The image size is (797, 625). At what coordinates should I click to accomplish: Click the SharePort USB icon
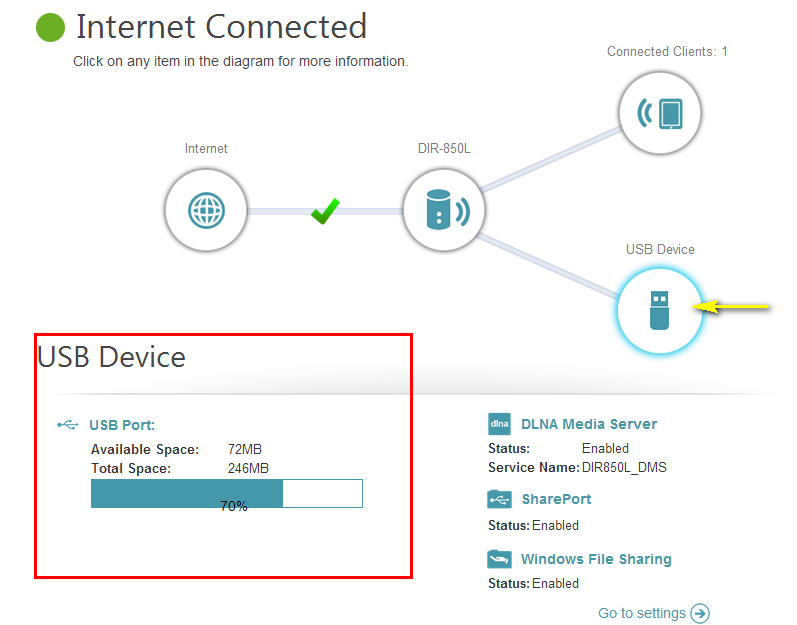[x=499, y=499]
